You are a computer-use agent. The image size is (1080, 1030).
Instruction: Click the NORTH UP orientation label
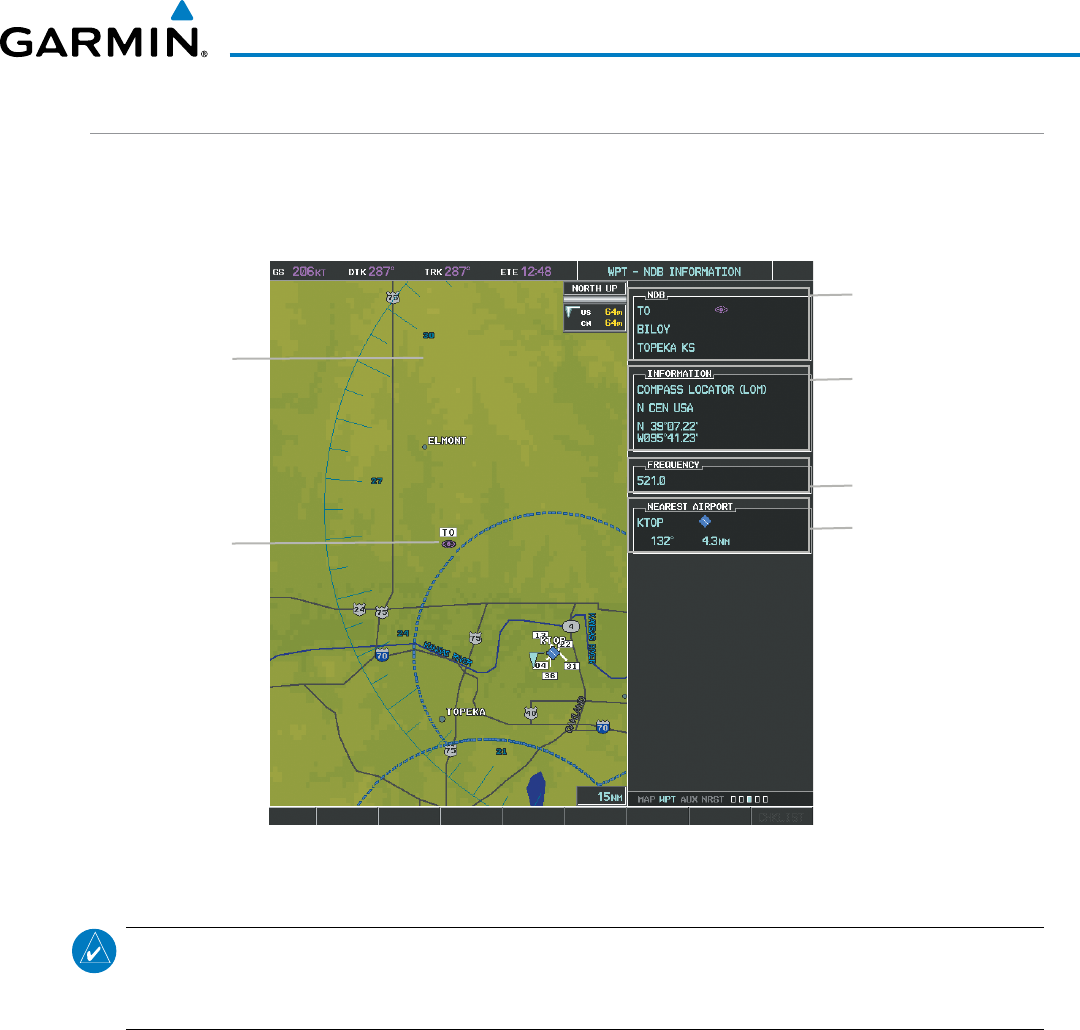click(594, 289)
